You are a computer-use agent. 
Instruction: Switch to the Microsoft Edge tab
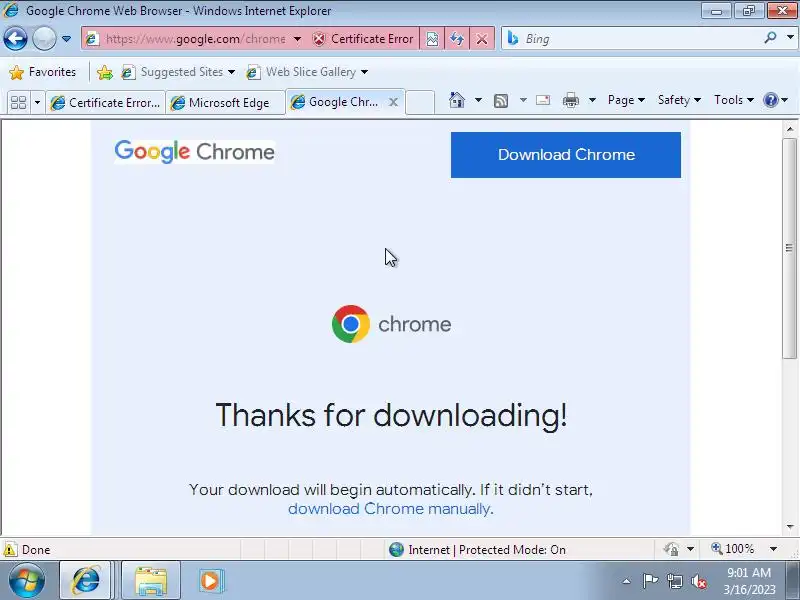click(x=225, y=103)
